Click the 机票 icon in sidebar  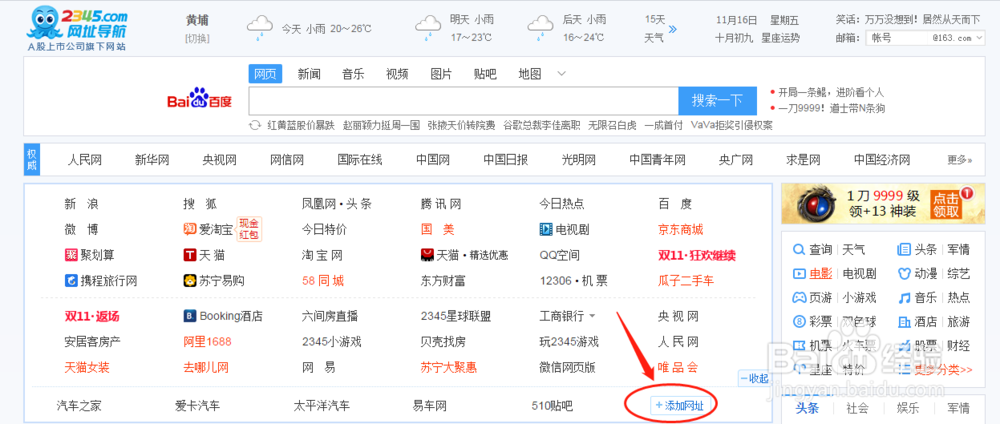coord(798,346)
